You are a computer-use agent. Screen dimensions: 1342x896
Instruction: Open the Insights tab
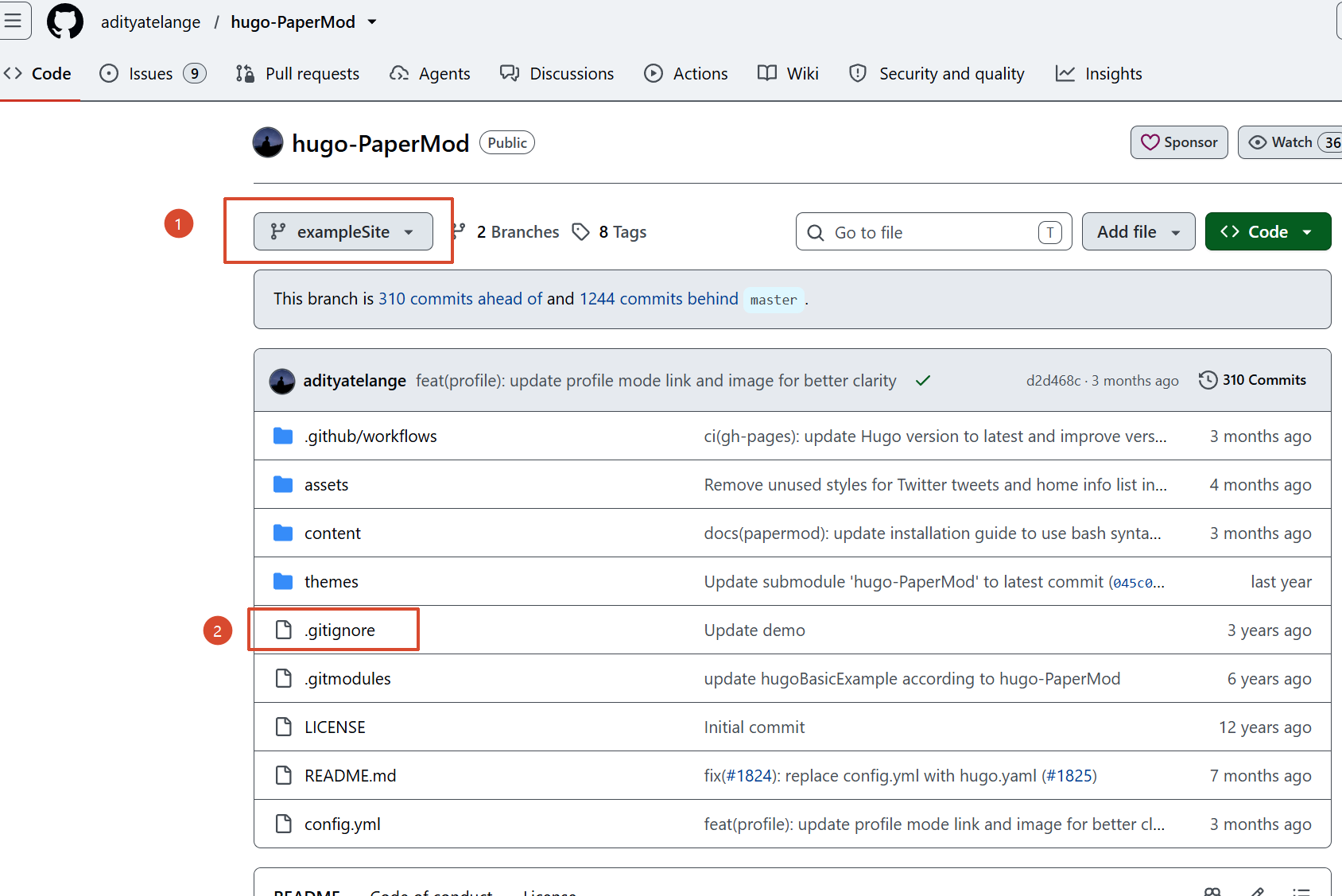tap(1099, 74)
